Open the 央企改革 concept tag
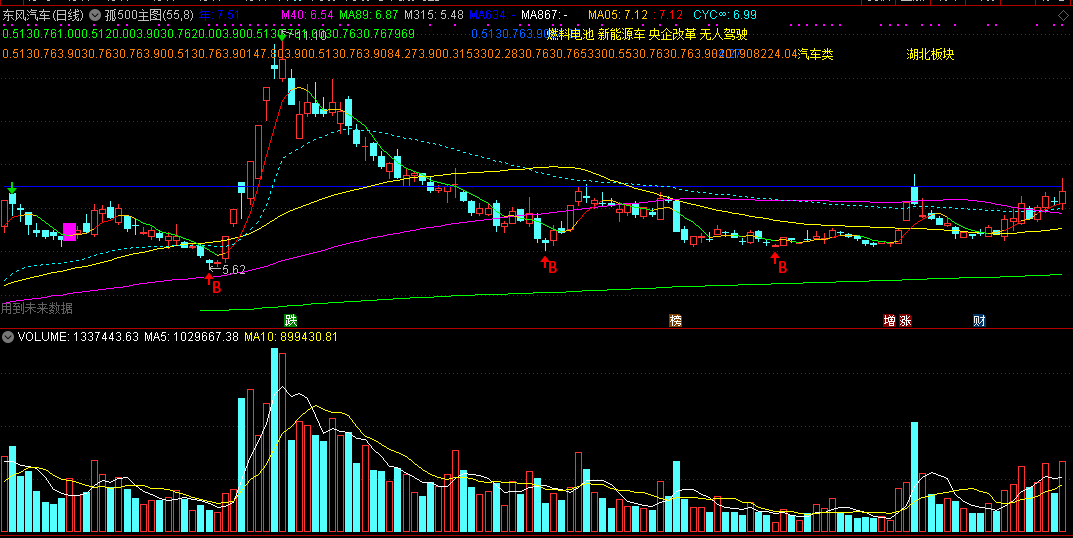The width and height of the screenshot is (1073, 538). pyautogui.click(x=672, y=34)
